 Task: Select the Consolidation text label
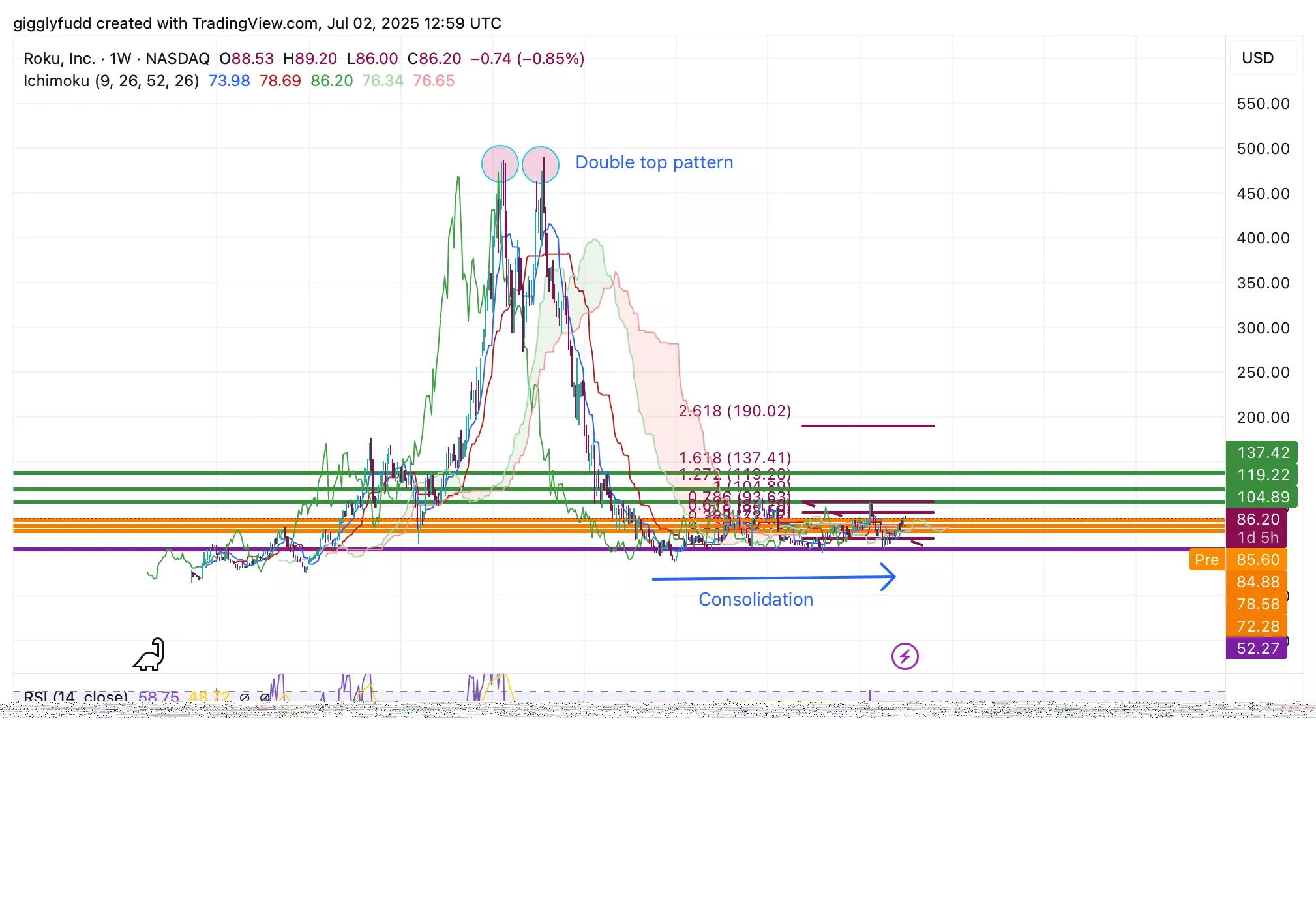[x=756, y=600]
